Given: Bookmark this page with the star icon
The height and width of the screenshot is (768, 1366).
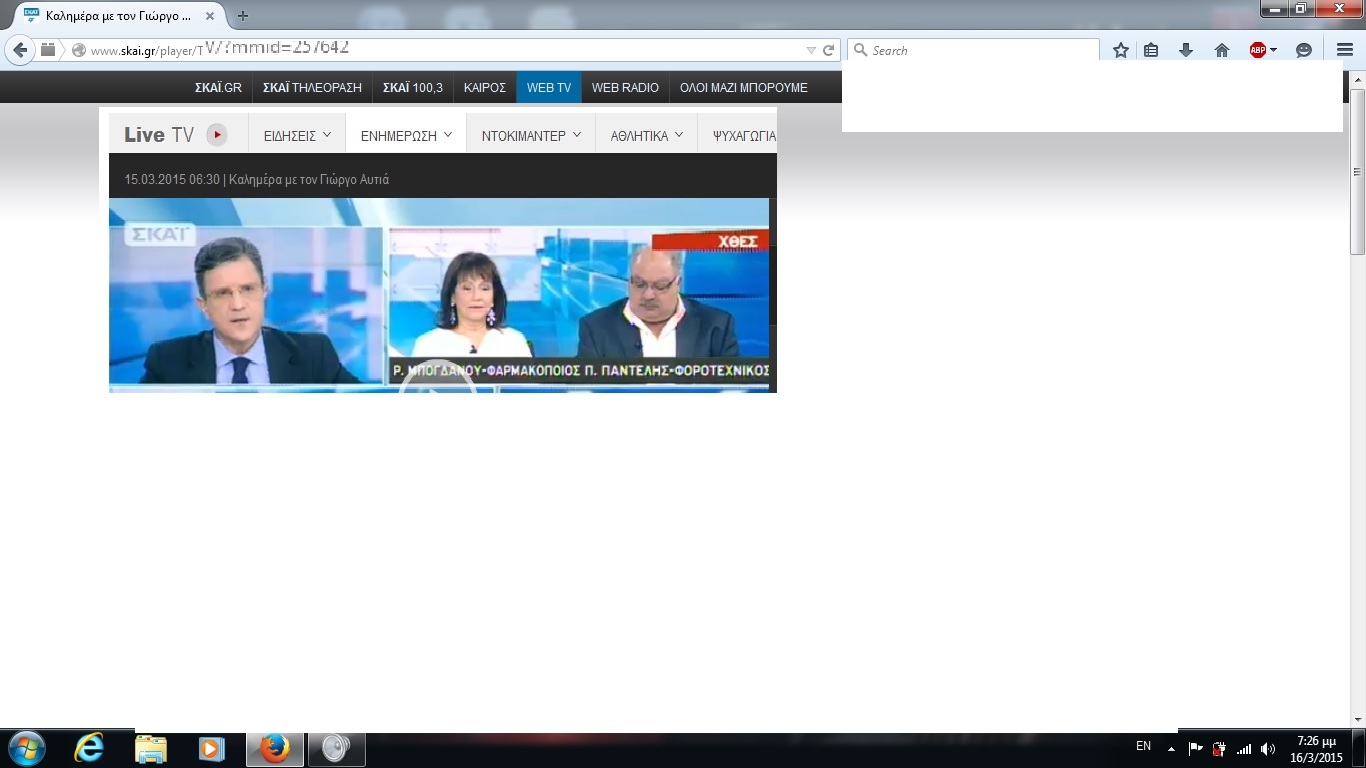Looking at the screenshot, I should coord(1121,50).
